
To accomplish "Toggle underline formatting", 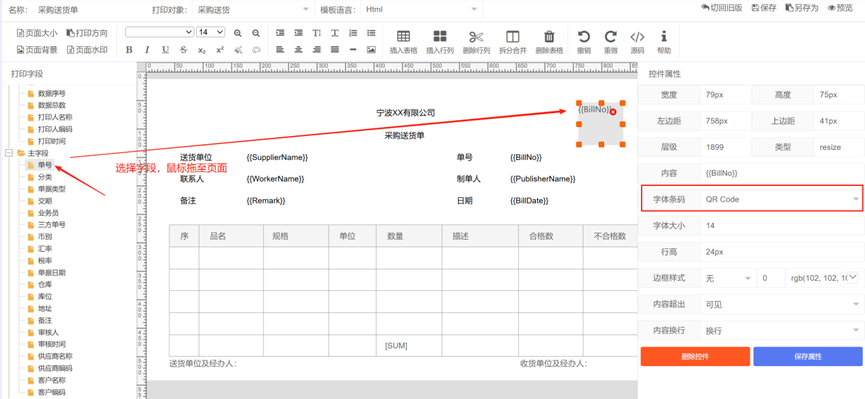I will pos(165,50).
